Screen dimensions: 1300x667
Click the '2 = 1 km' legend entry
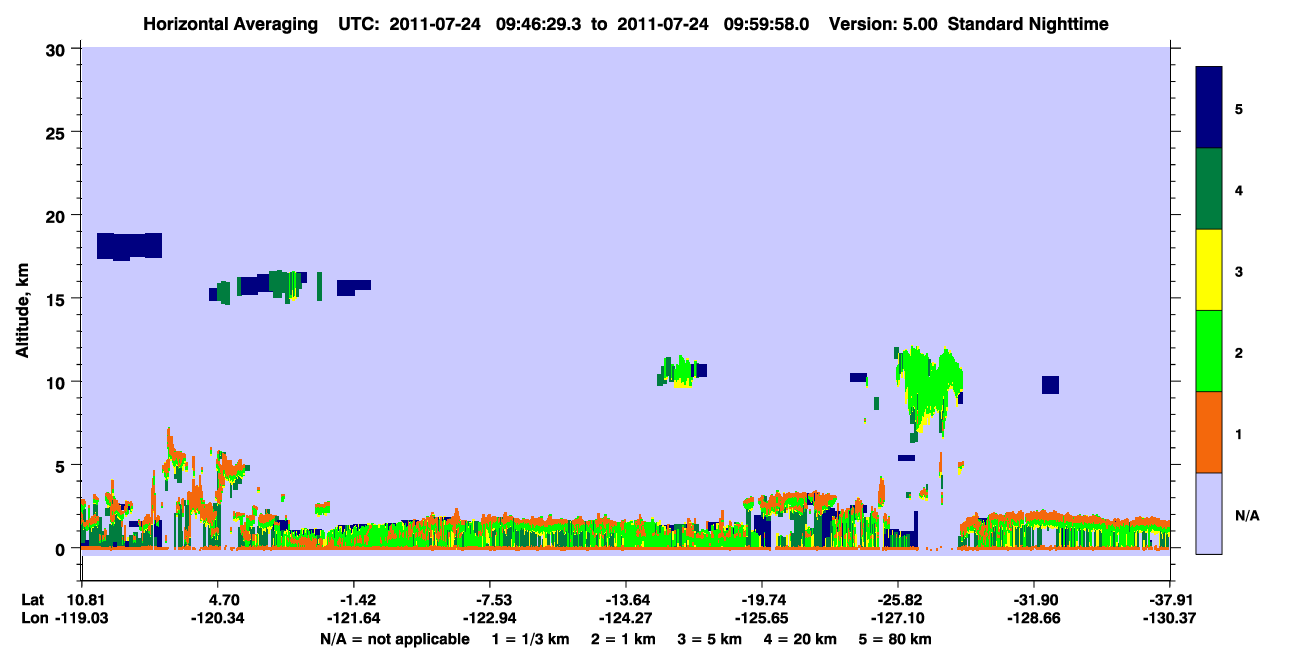point(623,639)
